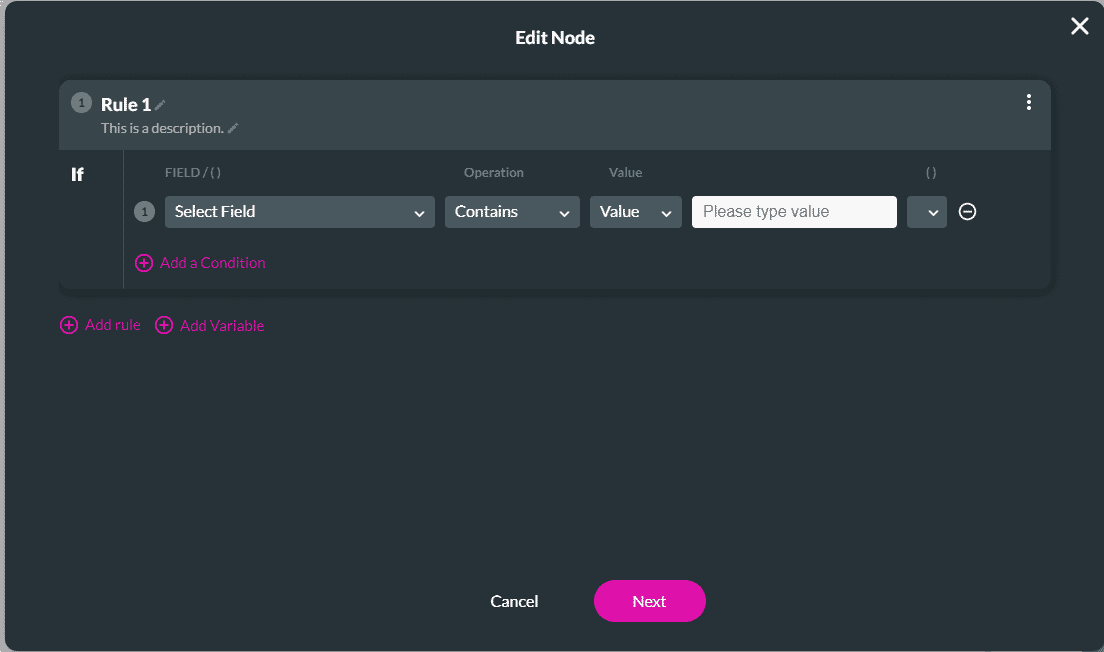Open the Value type dropdown

(635, 212)
